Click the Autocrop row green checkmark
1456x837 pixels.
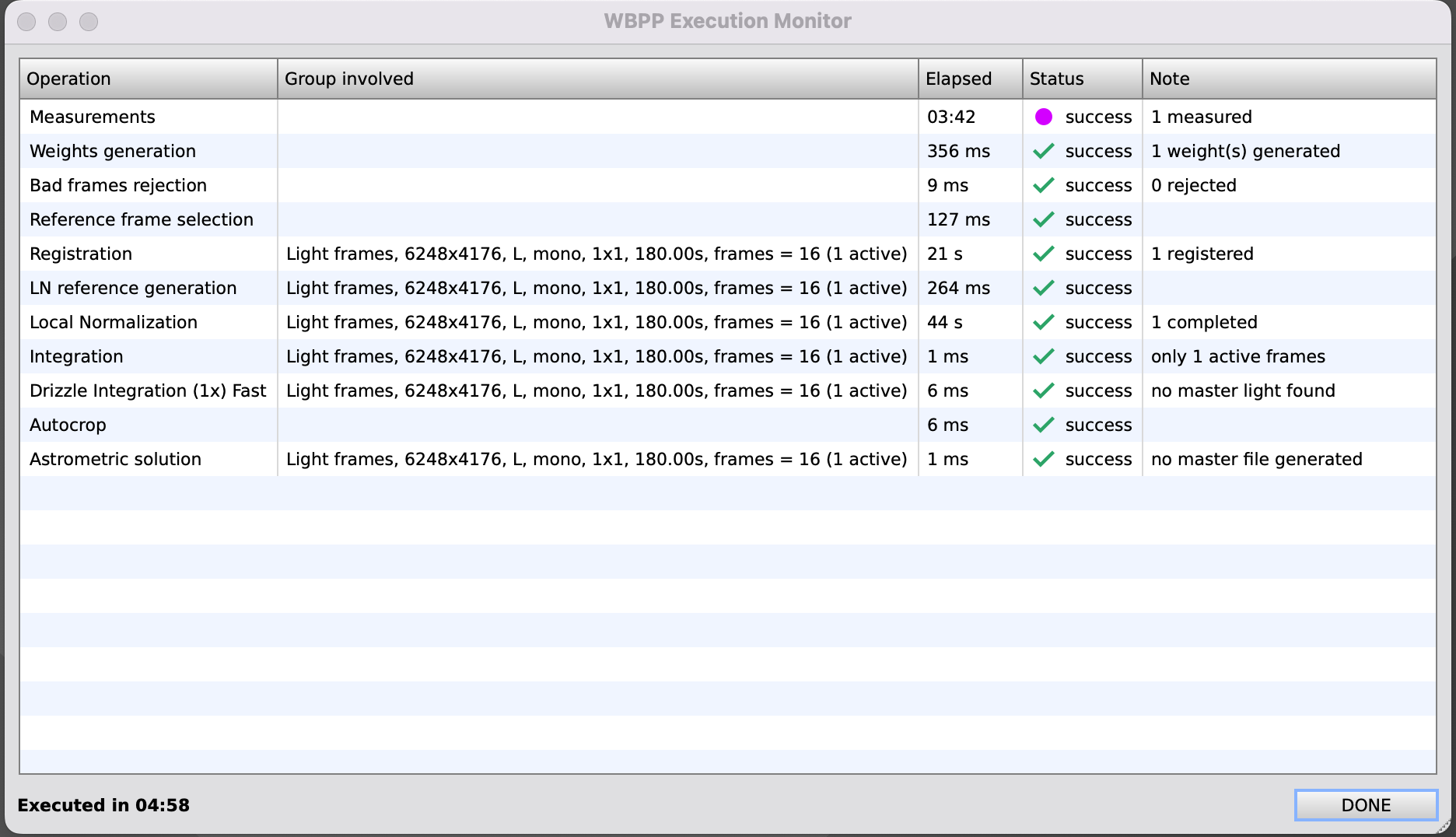pos(1044,425)
